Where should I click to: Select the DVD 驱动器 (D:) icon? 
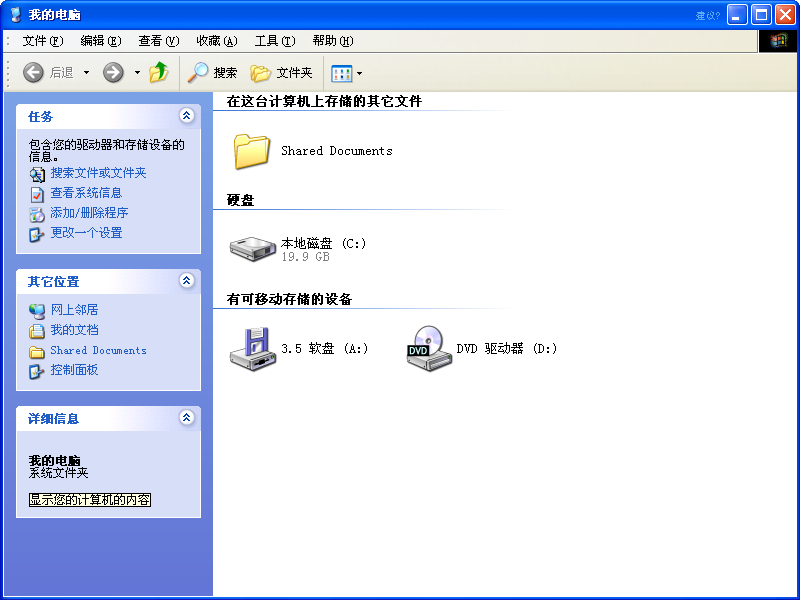pyautogui.click(x=429, y=349)
